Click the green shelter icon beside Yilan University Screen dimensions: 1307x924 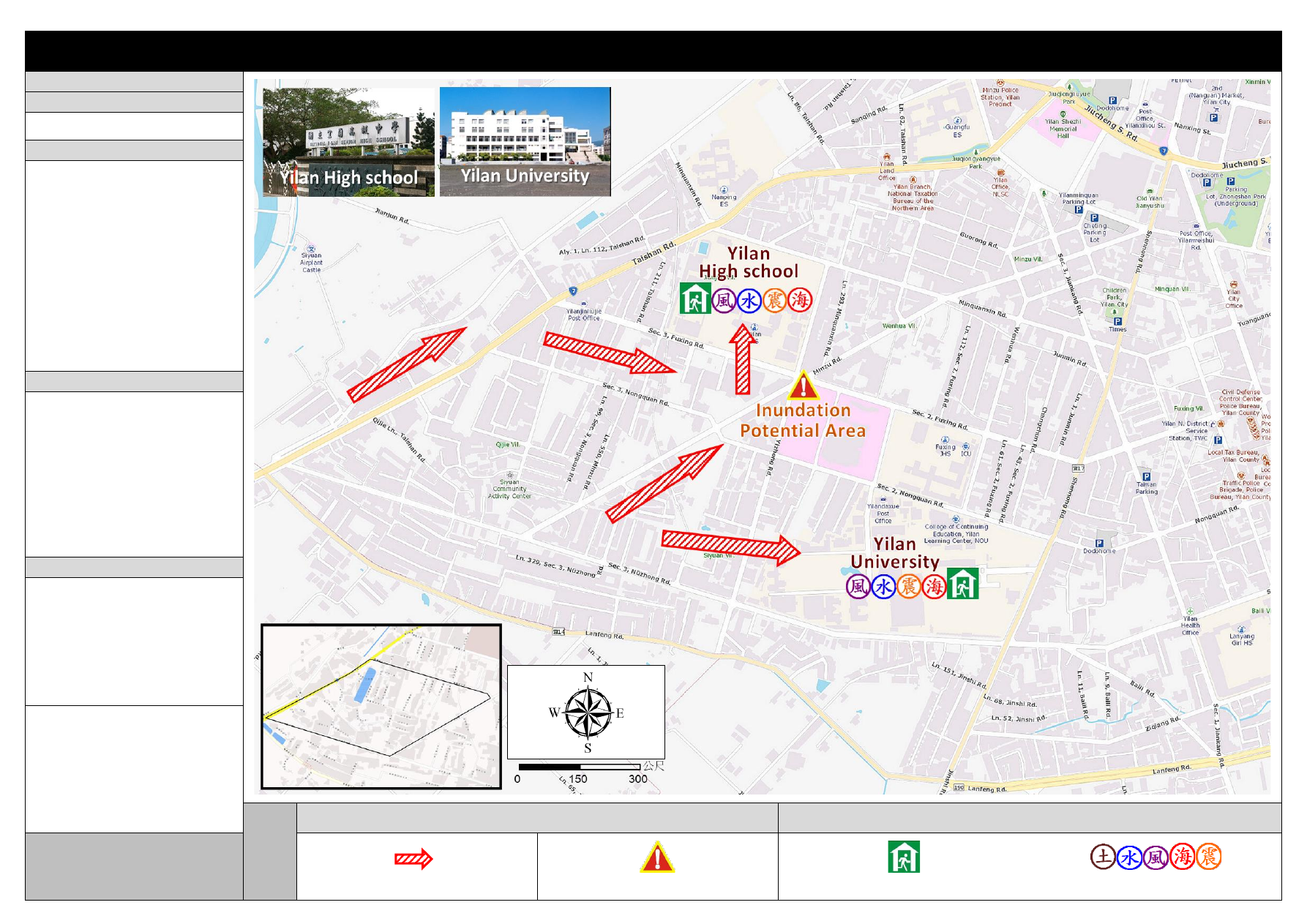[x=962, y=584]
